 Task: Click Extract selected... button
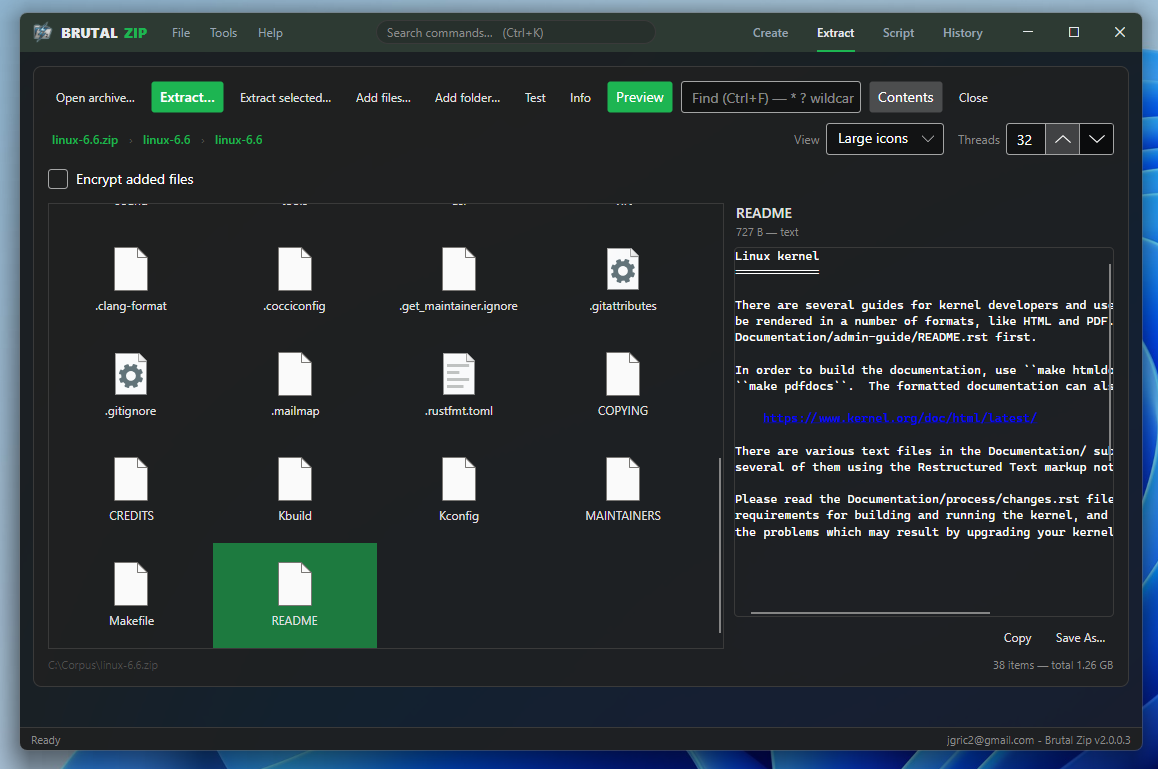[285, 98]
